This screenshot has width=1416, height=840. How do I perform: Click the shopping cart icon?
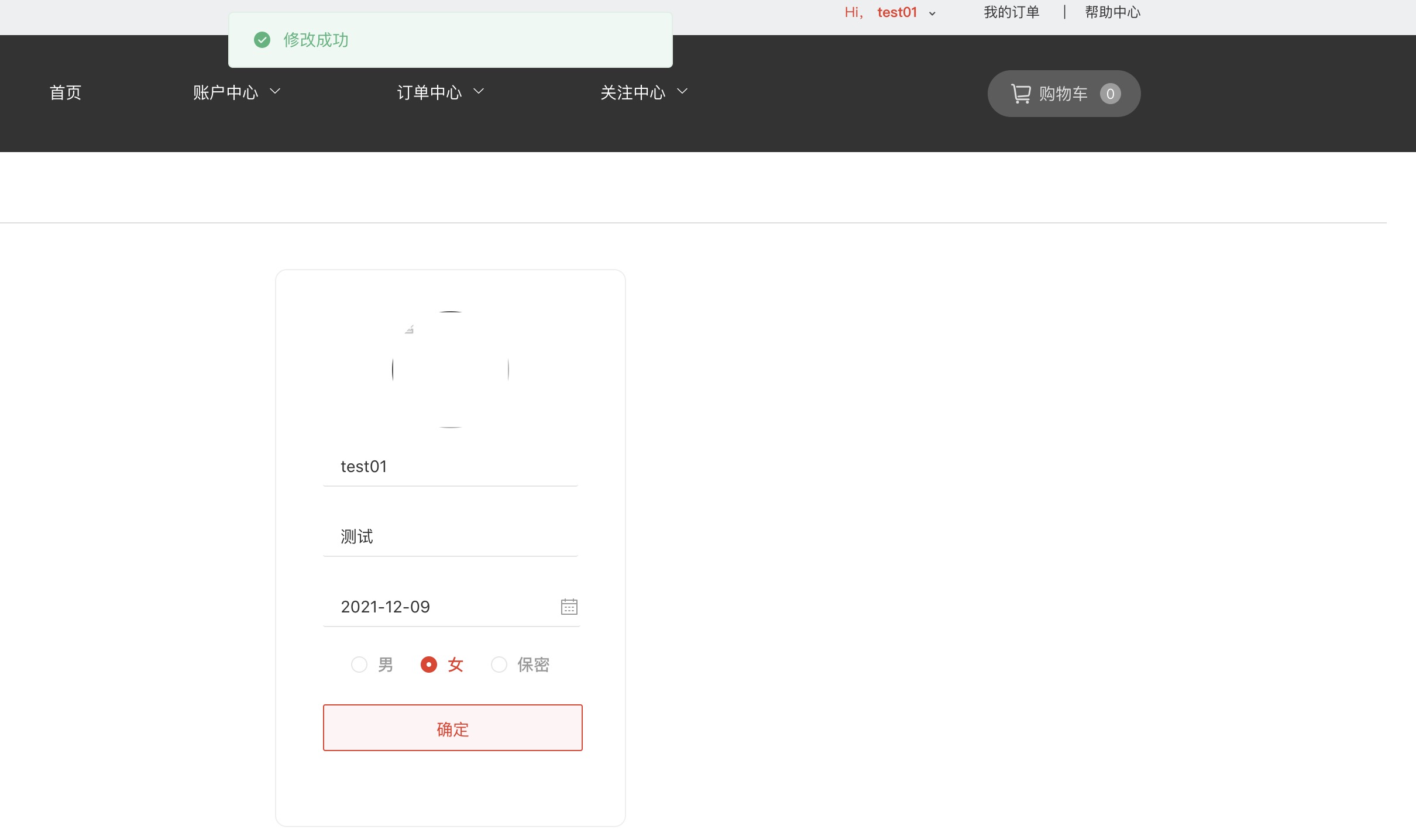pos(1020,94)
